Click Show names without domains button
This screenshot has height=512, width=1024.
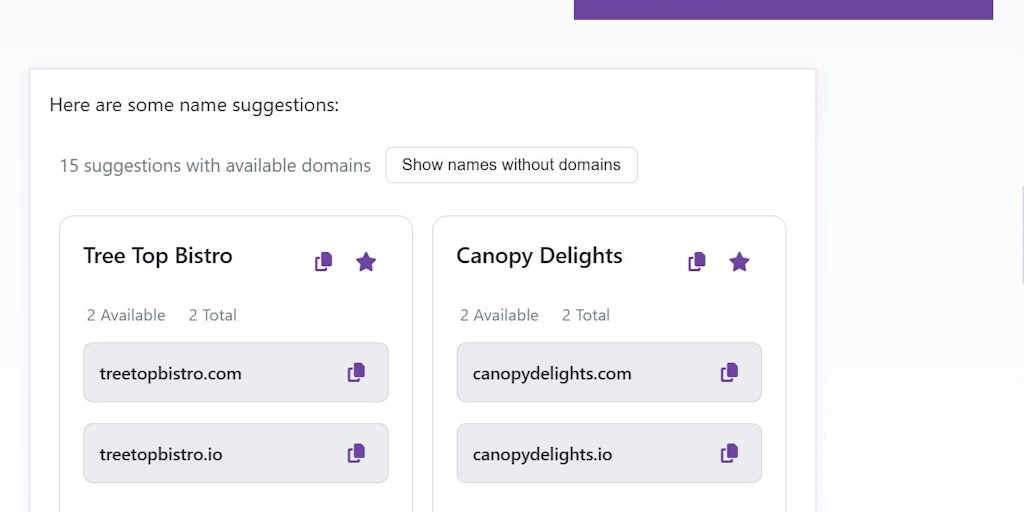pos(511,165)
